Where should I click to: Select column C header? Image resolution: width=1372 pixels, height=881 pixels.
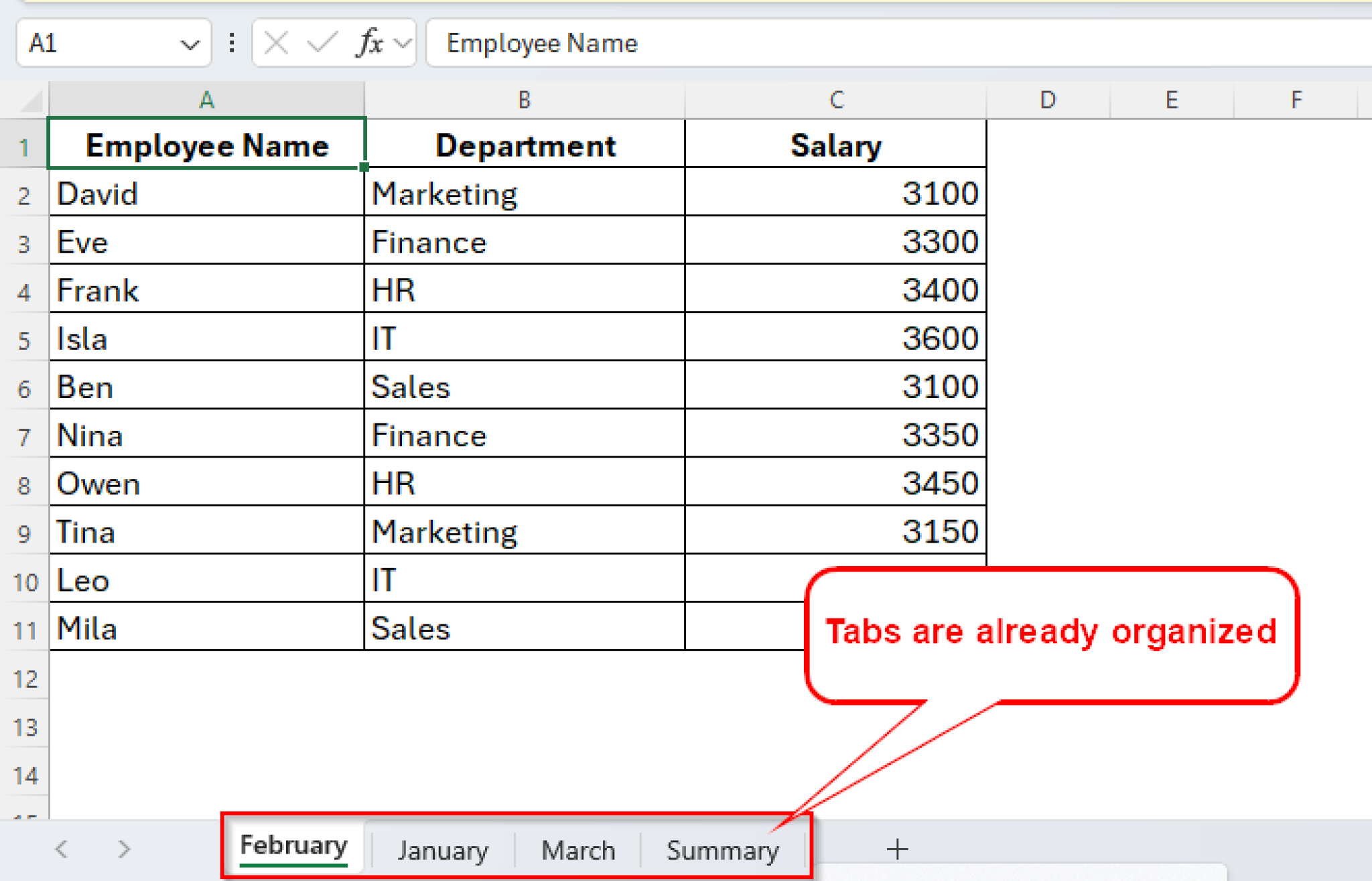pos(835,99)
